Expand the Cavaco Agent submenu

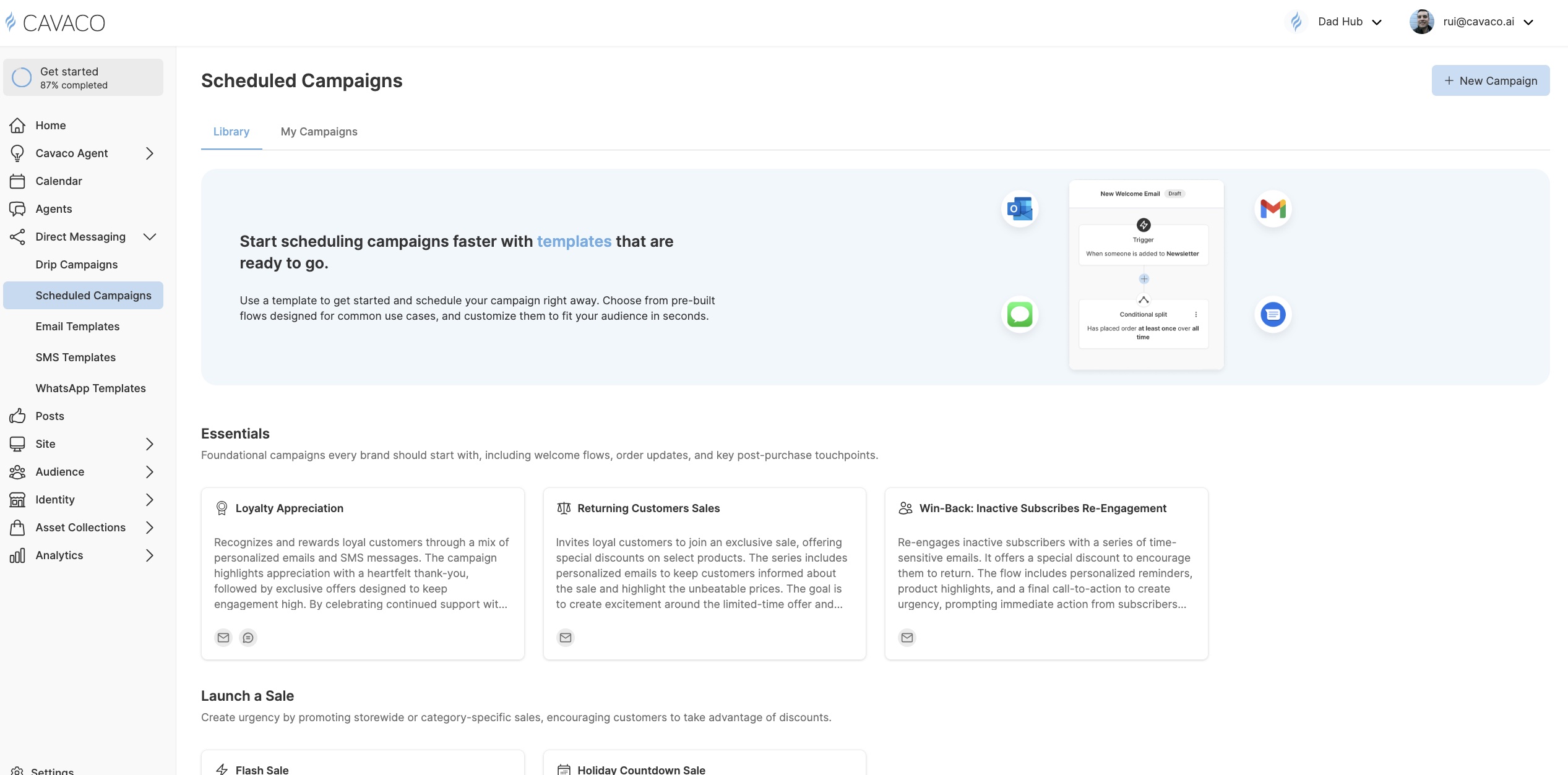point(149,153)
